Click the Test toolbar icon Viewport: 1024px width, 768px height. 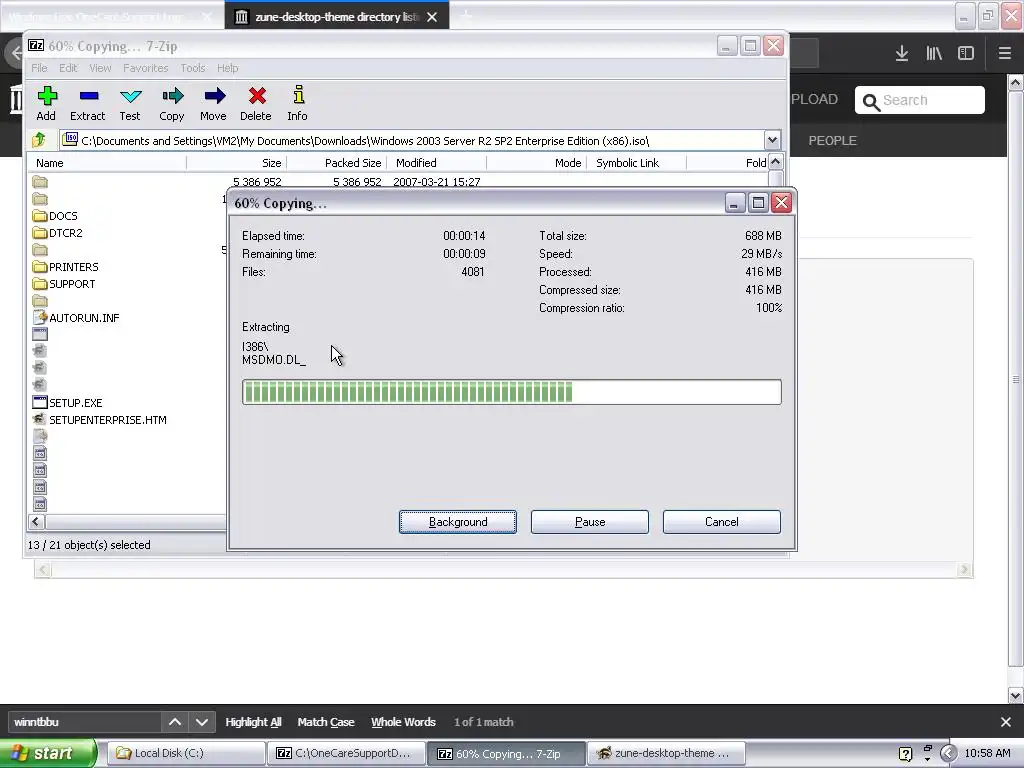pyautogui.click(x=130, y=97)
